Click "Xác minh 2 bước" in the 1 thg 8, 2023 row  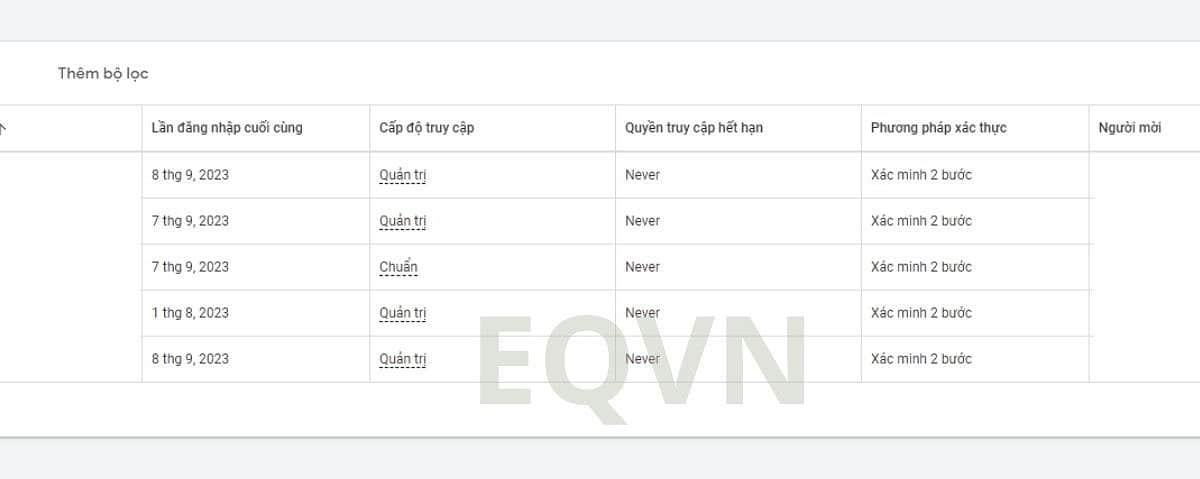click(x=921, y=313)
